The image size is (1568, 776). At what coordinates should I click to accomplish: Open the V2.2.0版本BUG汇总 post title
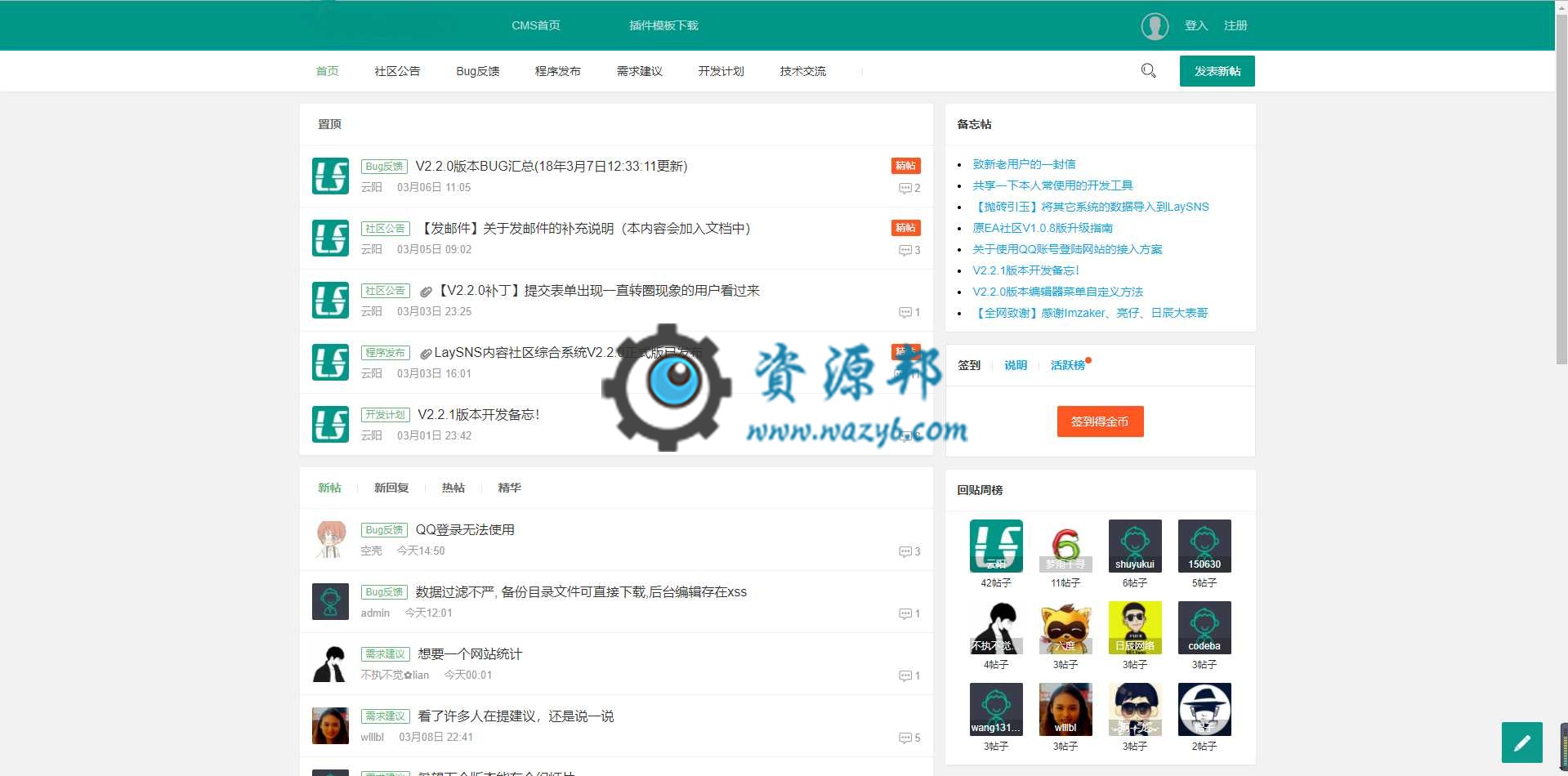[x=552, y=166]
